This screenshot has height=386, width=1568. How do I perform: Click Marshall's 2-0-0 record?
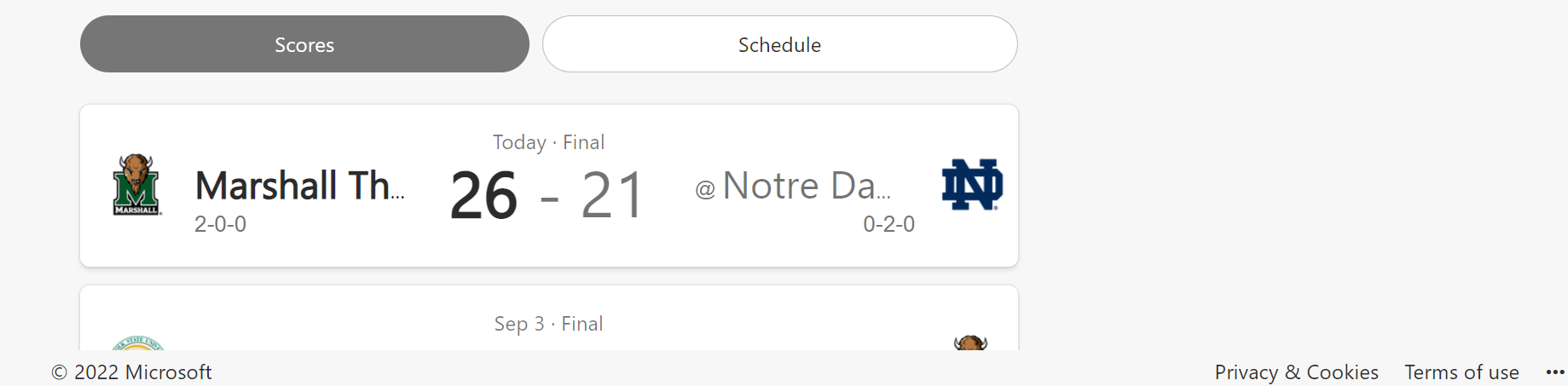[220, 224]
